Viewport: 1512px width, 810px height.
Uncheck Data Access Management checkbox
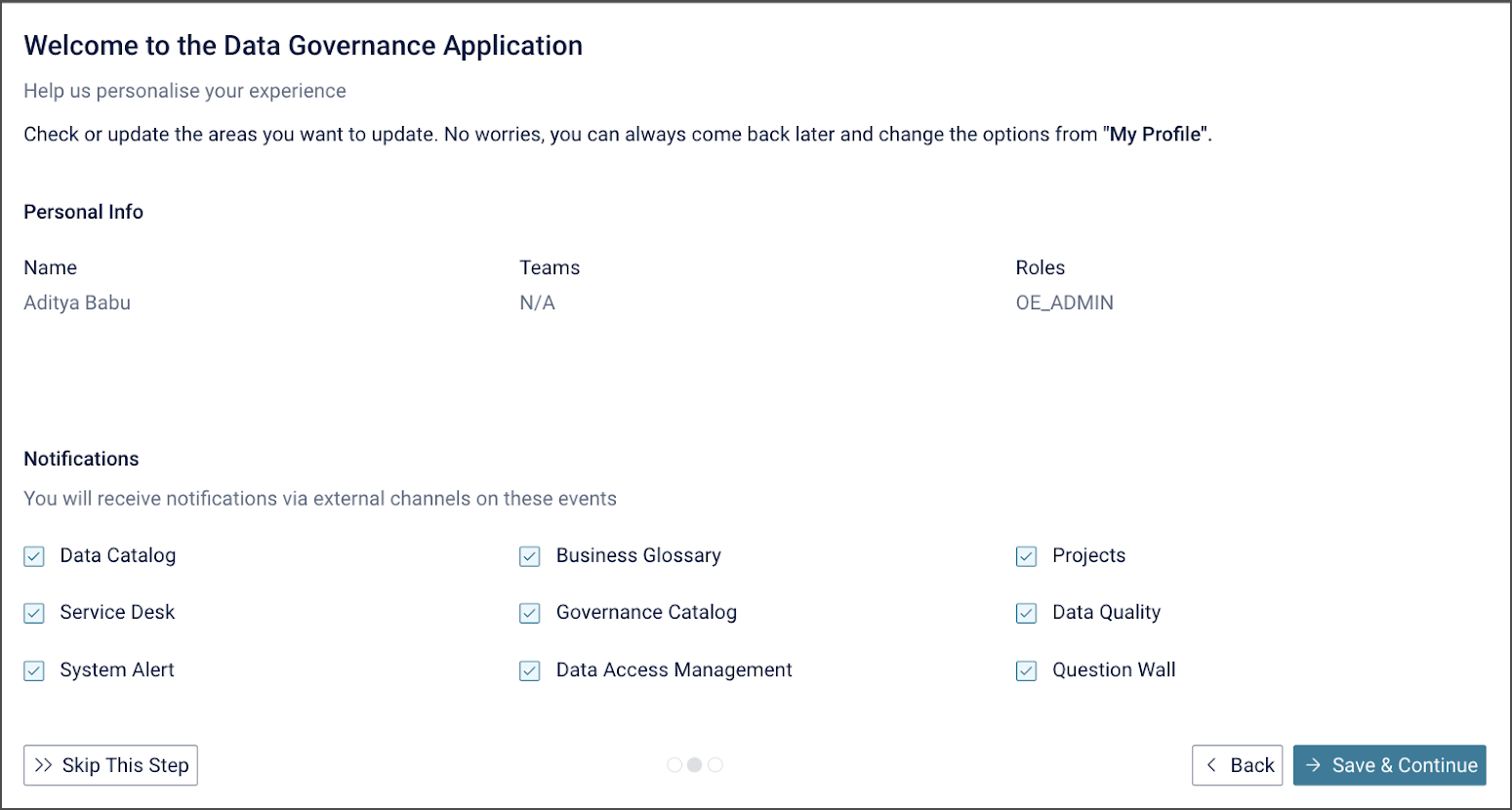click(530, 670)
